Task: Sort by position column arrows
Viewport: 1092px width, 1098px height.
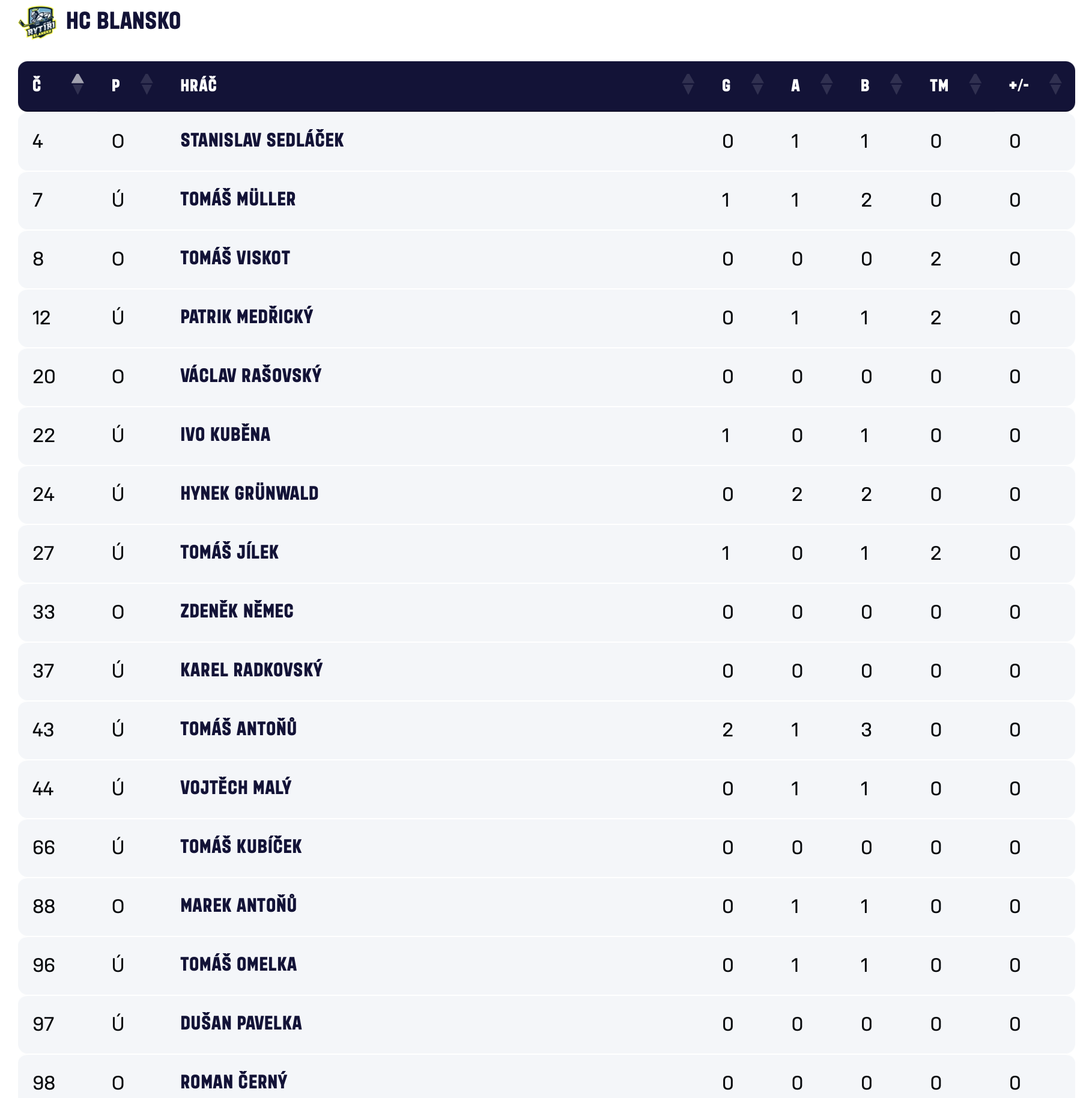Action: point(147,85)
